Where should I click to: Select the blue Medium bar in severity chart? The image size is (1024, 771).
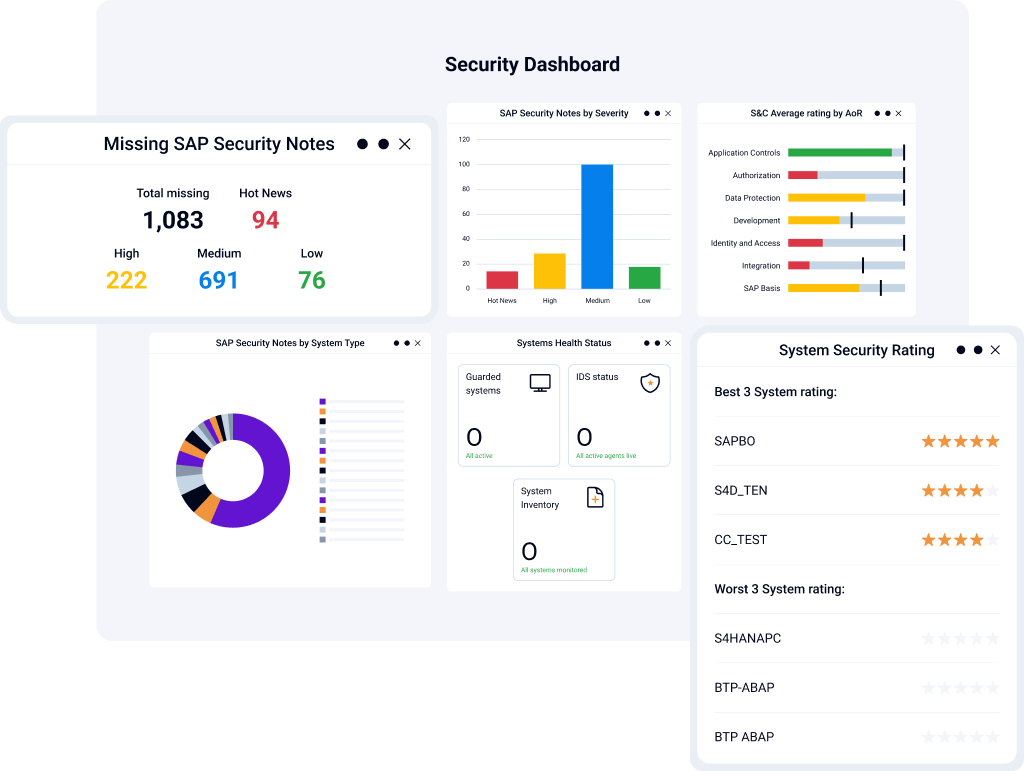coord(597,227)
